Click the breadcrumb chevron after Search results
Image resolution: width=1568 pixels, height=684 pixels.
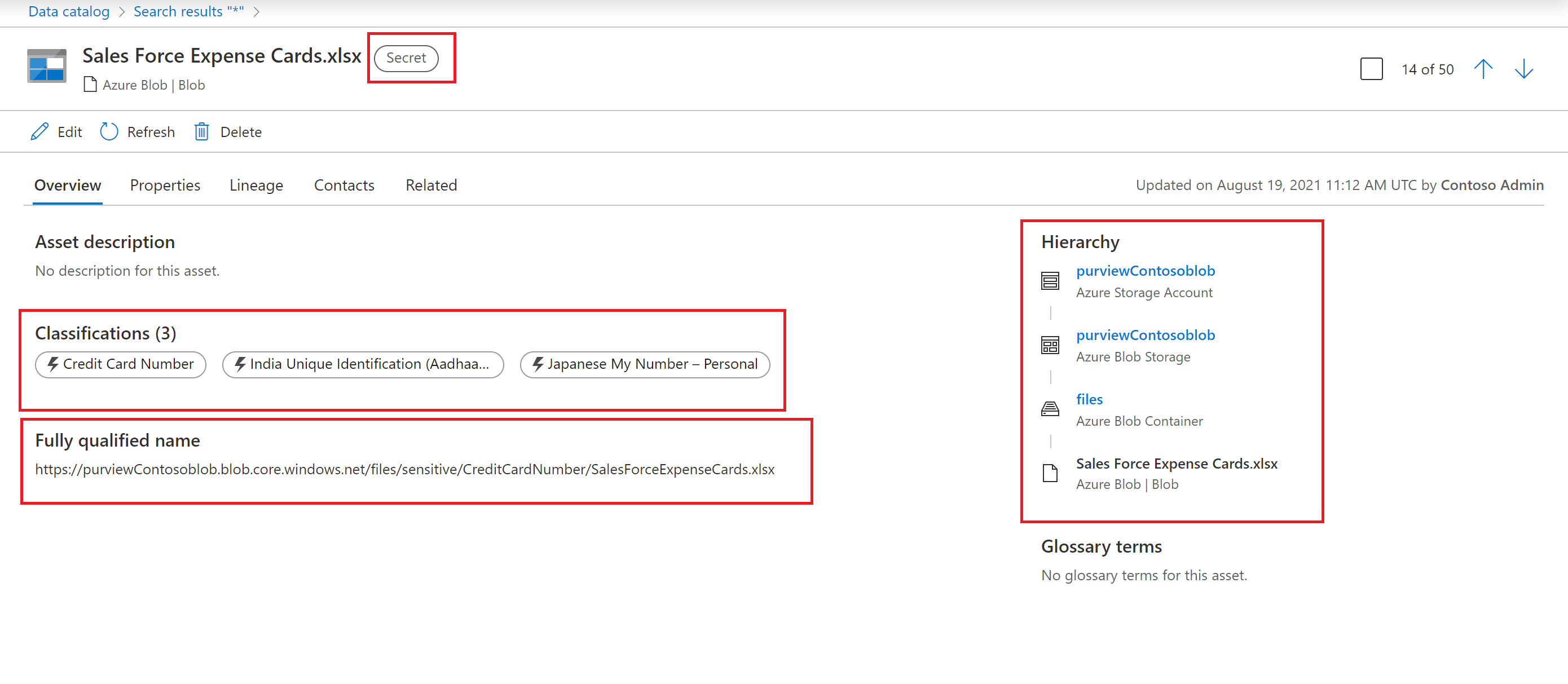click(x=256, y=12)
